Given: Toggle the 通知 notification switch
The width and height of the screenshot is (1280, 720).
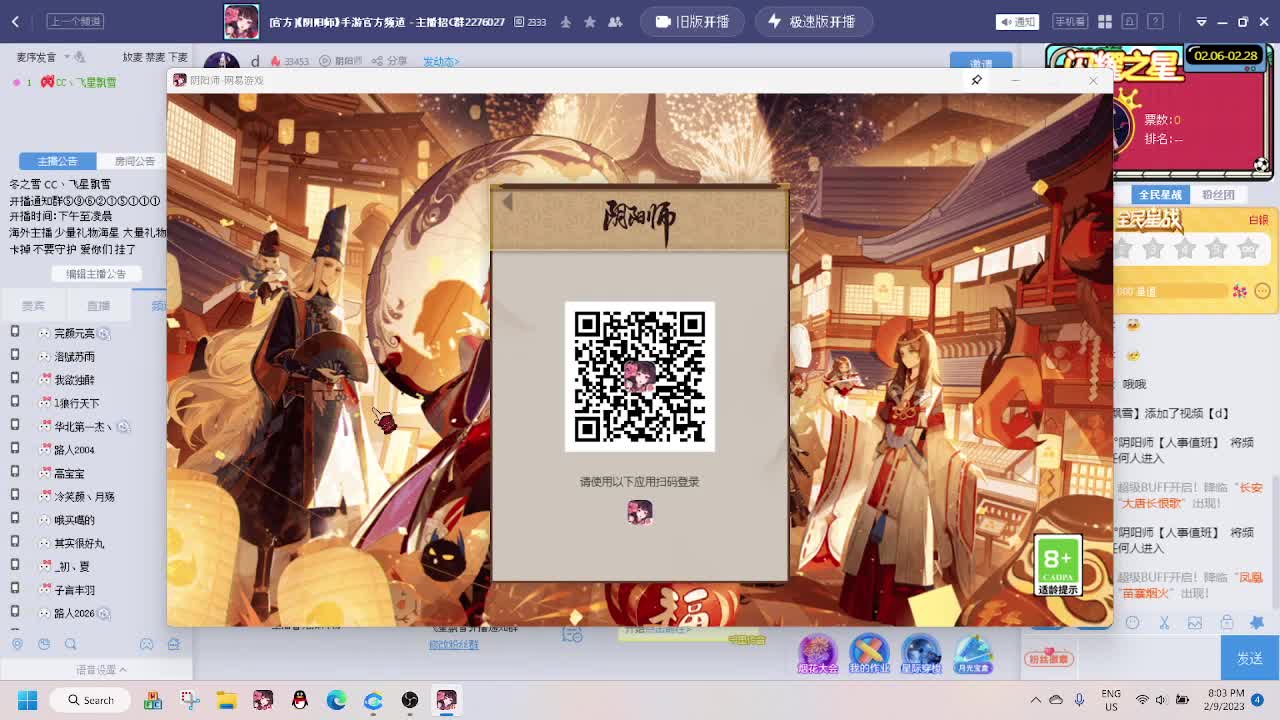Looking at the screenshot, I should click(1016, 21).
